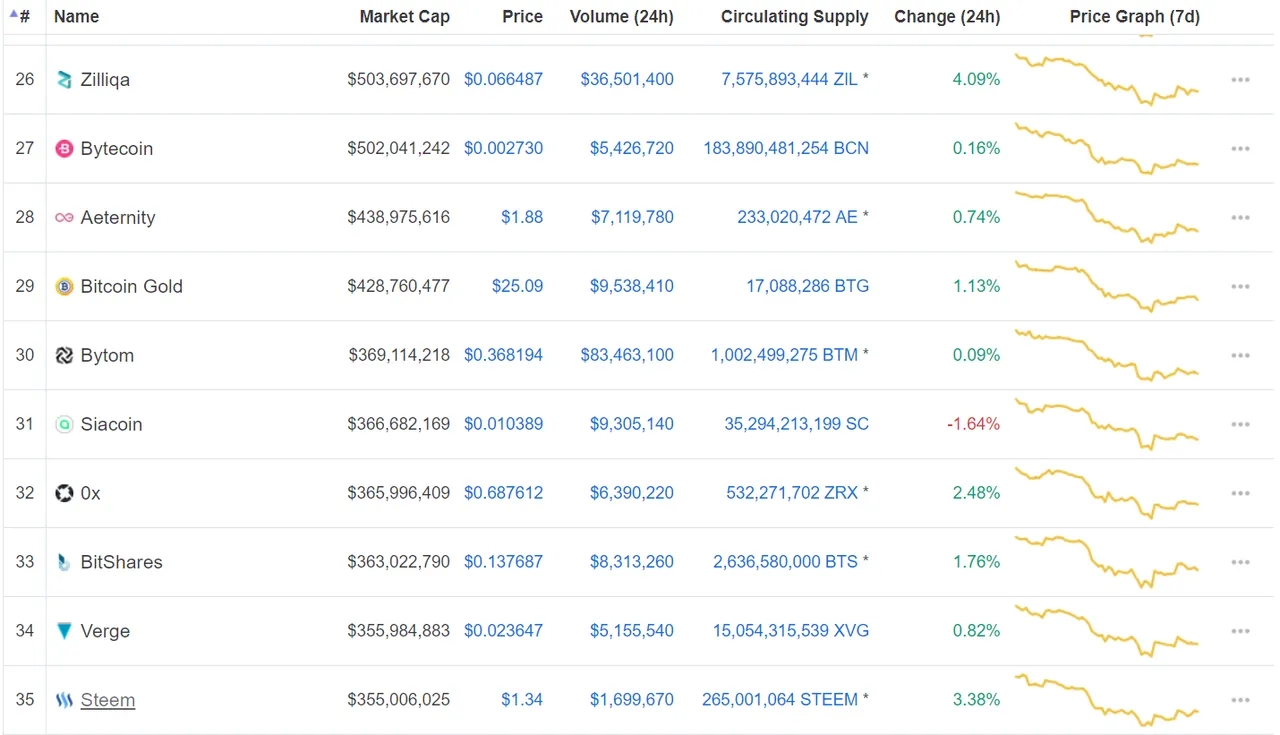Sort by Change (24h) column header
Viewport: 1280px width, 735px height.
pyautogui.click(x=947, y=17)
